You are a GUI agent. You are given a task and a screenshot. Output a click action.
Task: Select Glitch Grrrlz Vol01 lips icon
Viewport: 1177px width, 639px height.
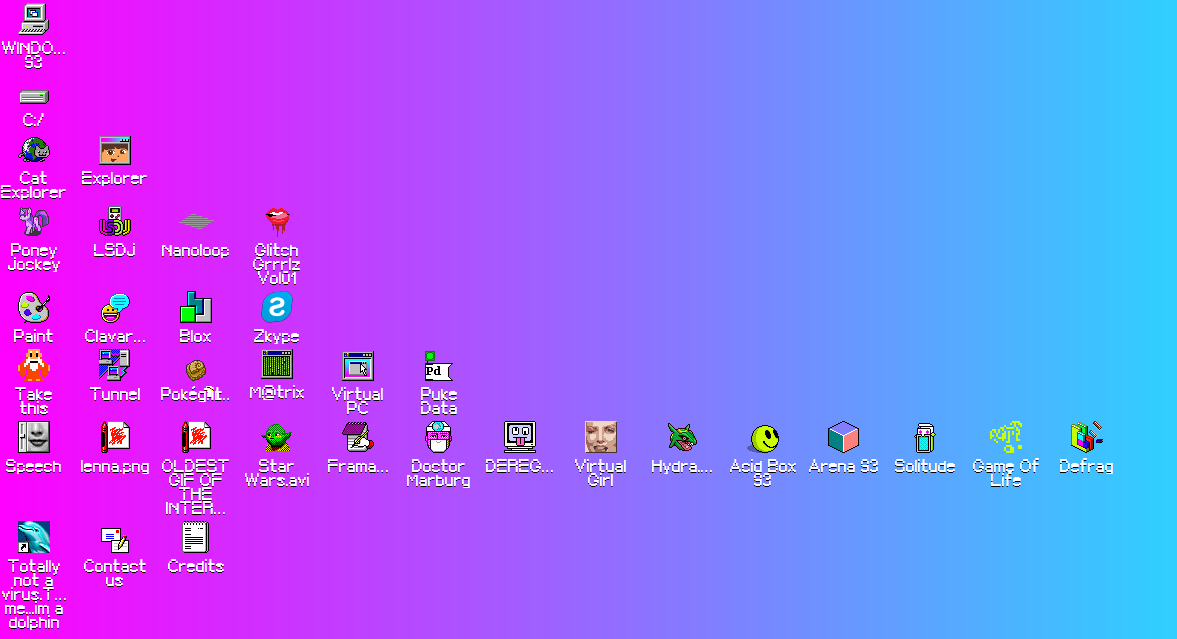click(x=277, y=221)
